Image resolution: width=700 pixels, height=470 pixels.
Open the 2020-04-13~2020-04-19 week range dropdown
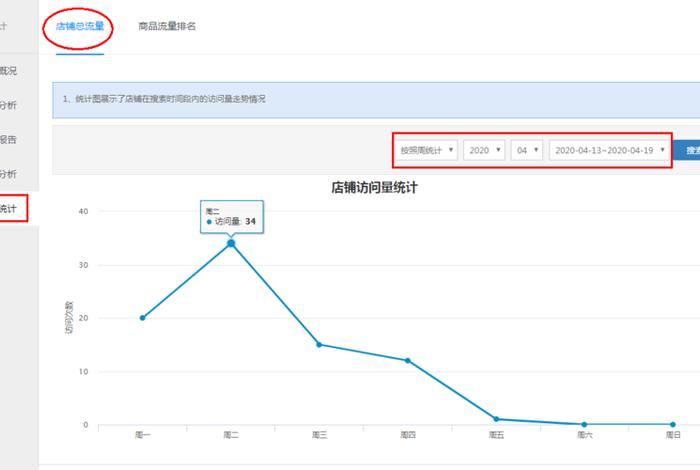click(609, 150)
